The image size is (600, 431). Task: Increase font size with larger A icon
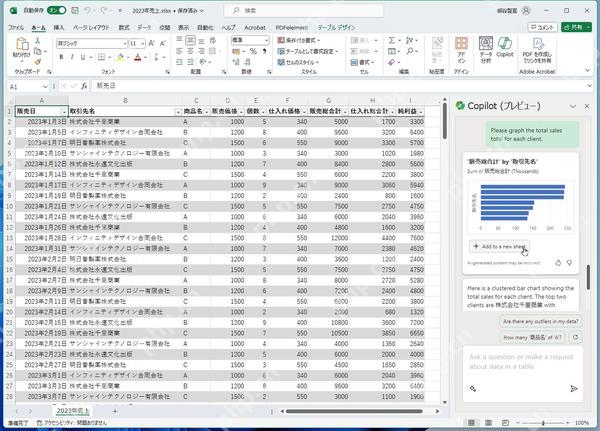click(x=152, y=43)
